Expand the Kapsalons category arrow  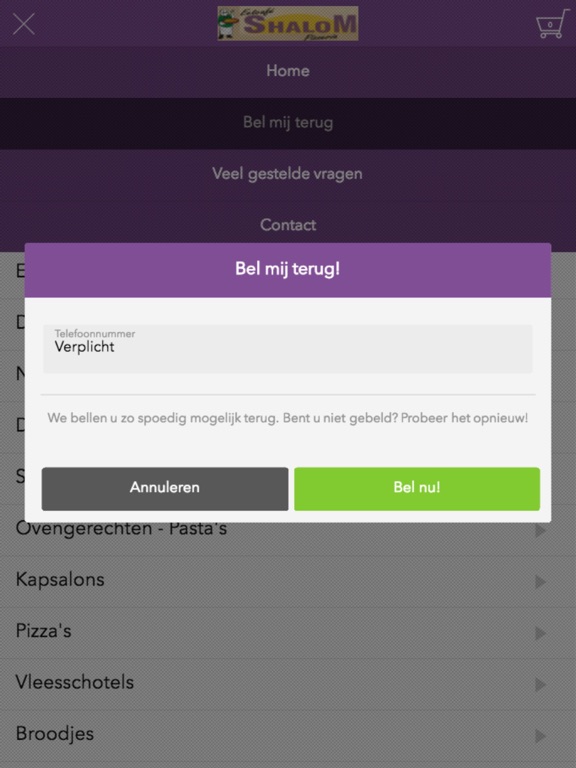tap(540, 582)
